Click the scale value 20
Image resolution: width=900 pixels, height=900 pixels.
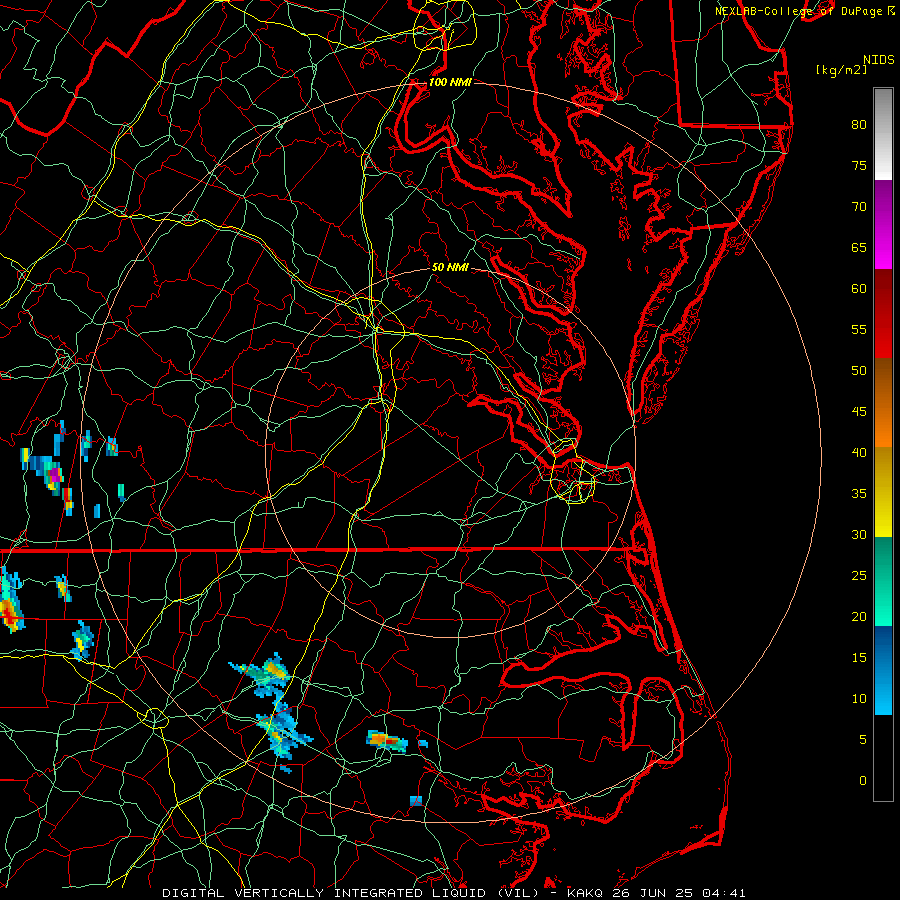tap(859, 616)
